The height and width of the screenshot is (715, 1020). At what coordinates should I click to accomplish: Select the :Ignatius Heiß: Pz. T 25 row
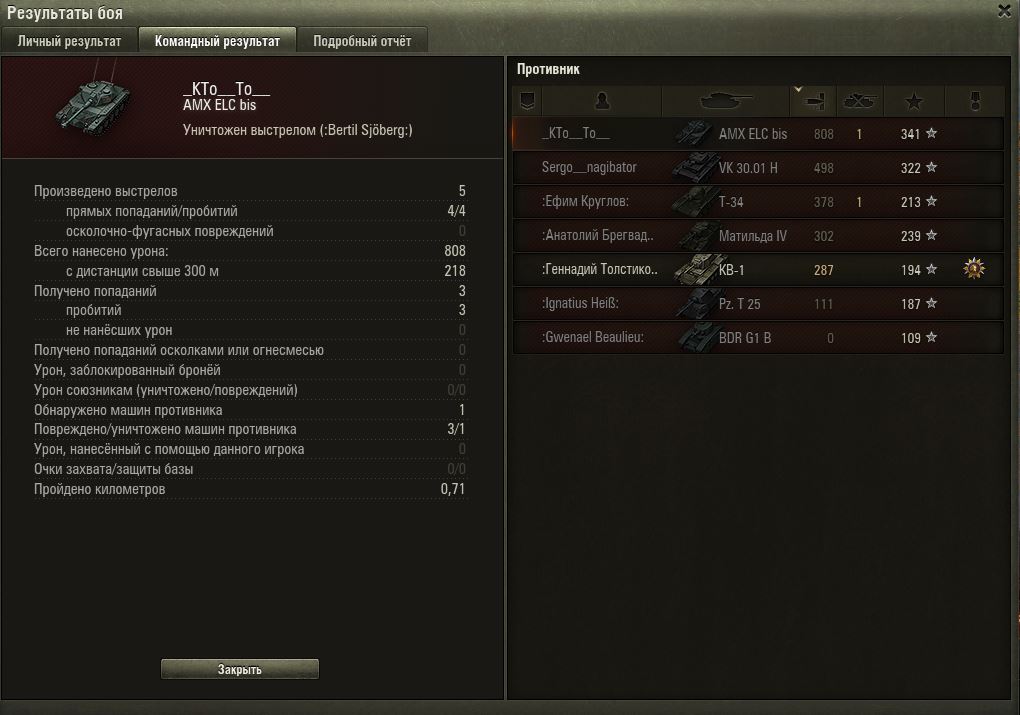pos(758,304)
